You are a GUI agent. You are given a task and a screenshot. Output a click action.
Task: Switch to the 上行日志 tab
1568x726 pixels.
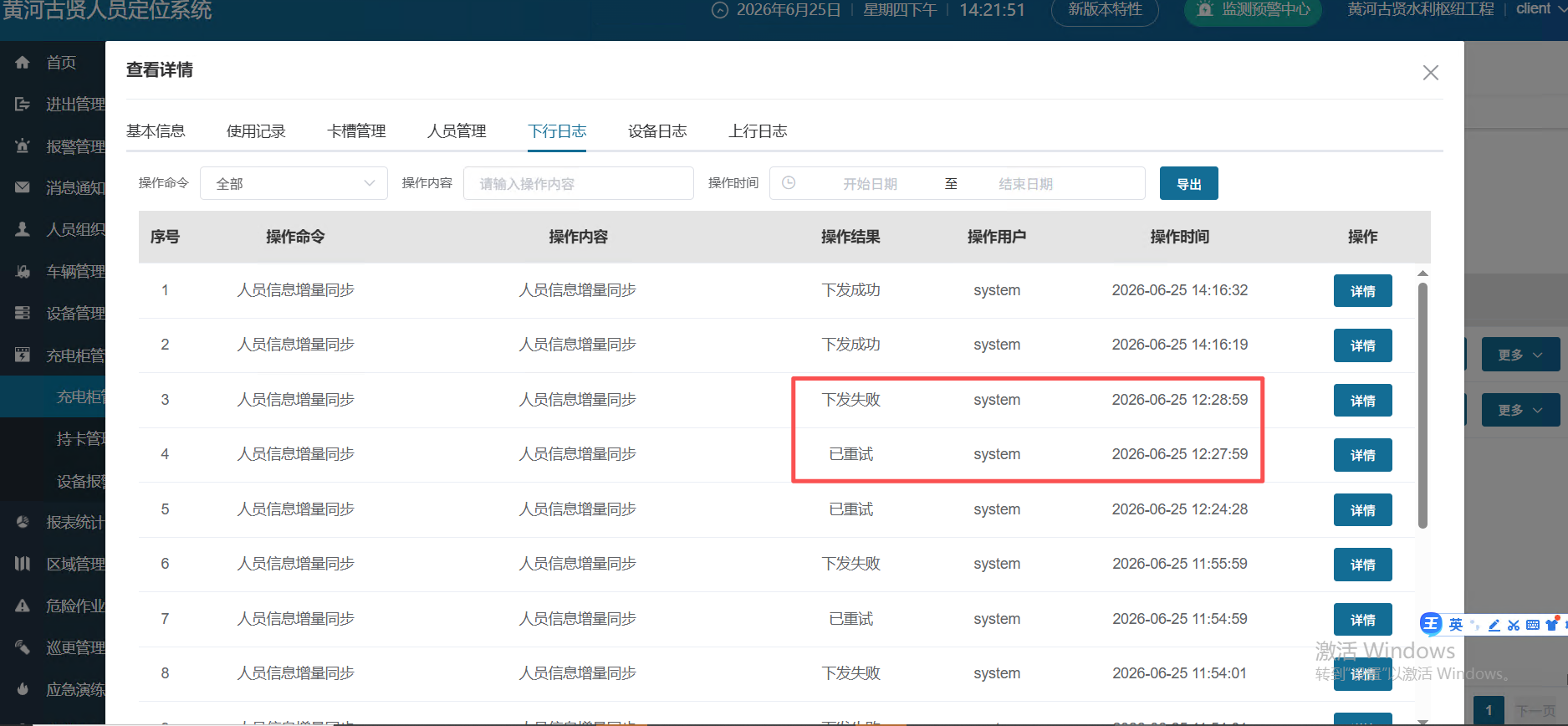[758, 131]
